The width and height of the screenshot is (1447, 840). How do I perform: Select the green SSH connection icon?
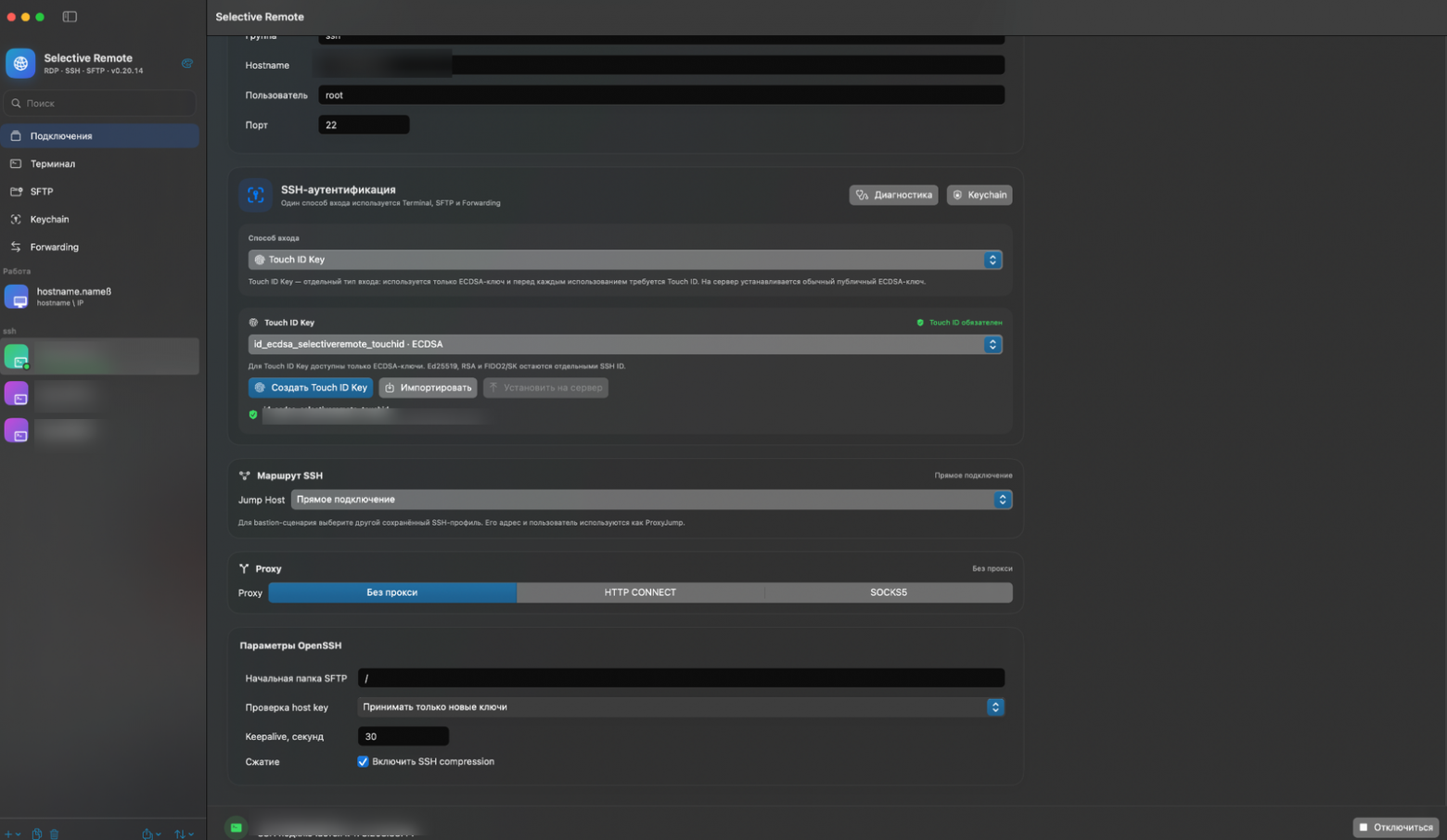(17, 357)
